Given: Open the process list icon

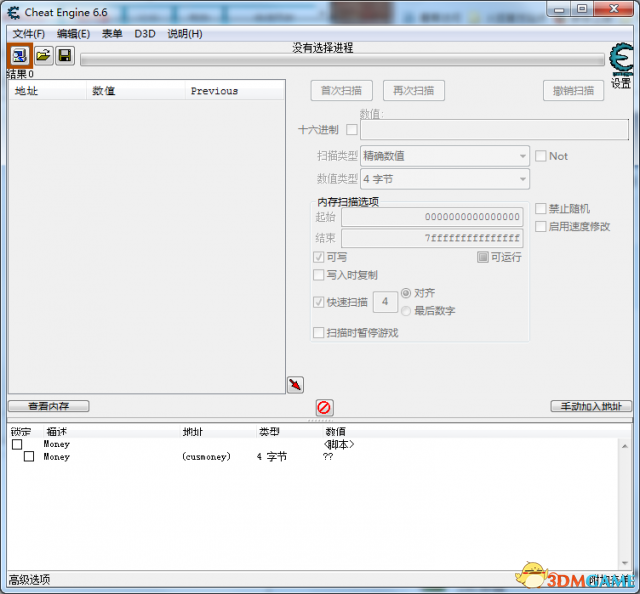Looking at the screenshot, I should pyautogui.click(x=19, y=56).
